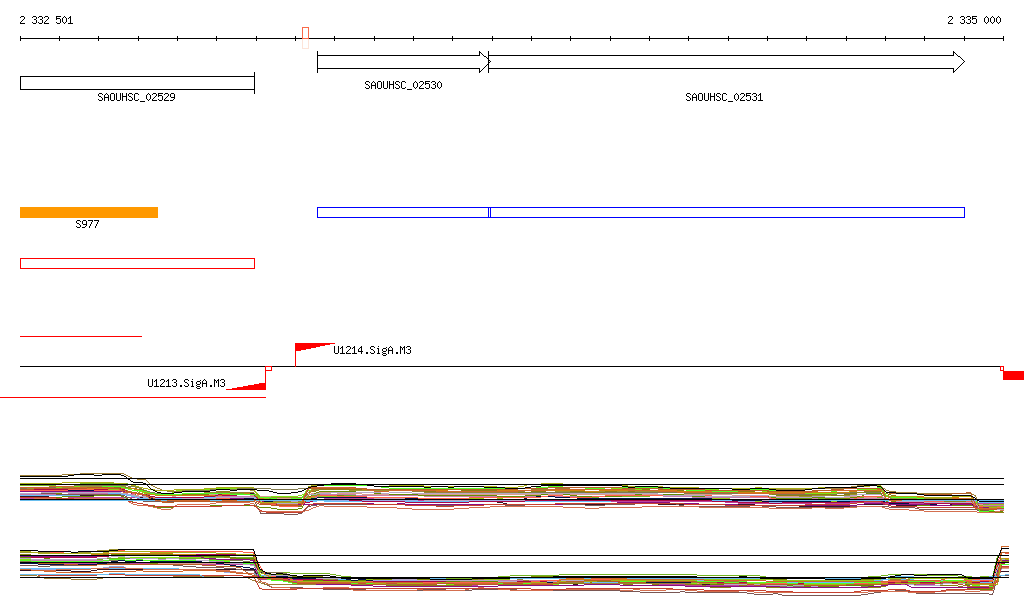Click the SAOUHSC_02529 gene box
Image resolution: width=1024 pixels, height=611 pixels.
137,83
